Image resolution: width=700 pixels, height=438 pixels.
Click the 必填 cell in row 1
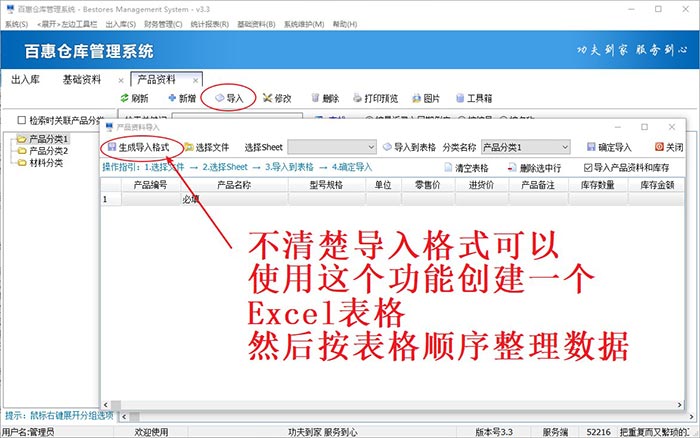(x=234, y=199)
